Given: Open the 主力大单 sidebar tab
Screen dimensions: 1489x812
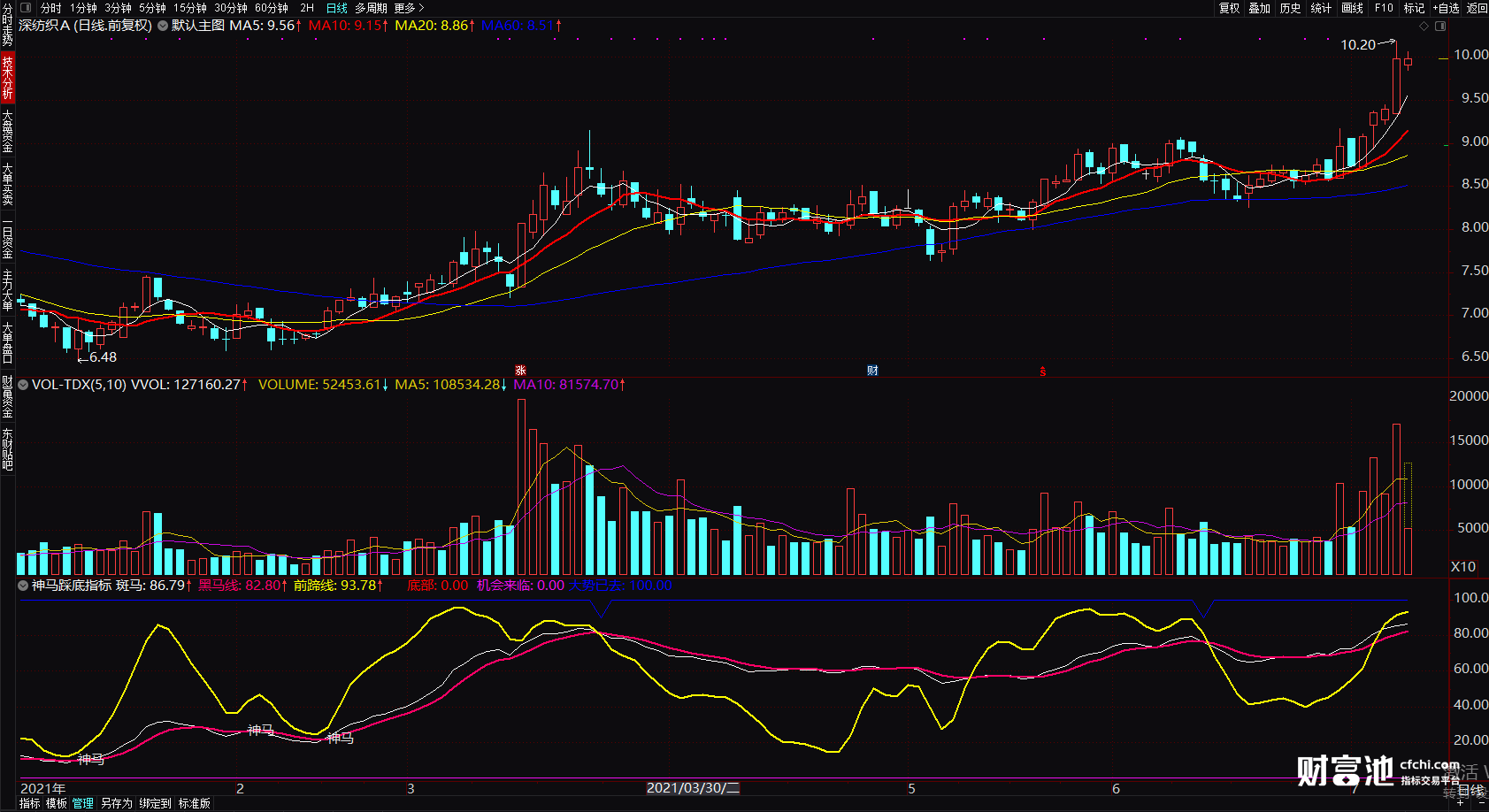Looking at the screenshot, I should coord(7,290).
